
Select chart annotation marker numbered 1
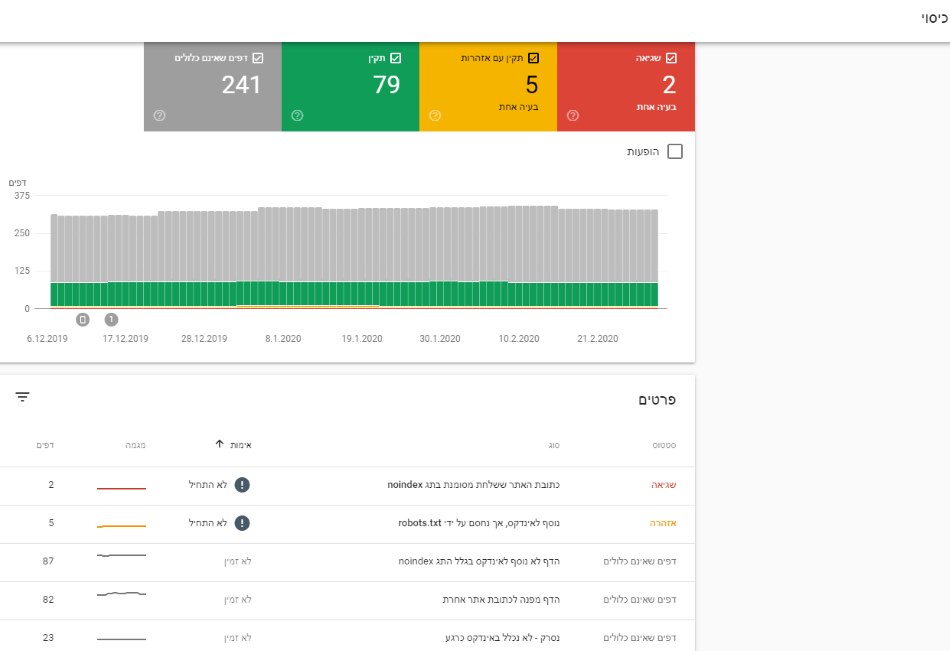tap(111, 319)
